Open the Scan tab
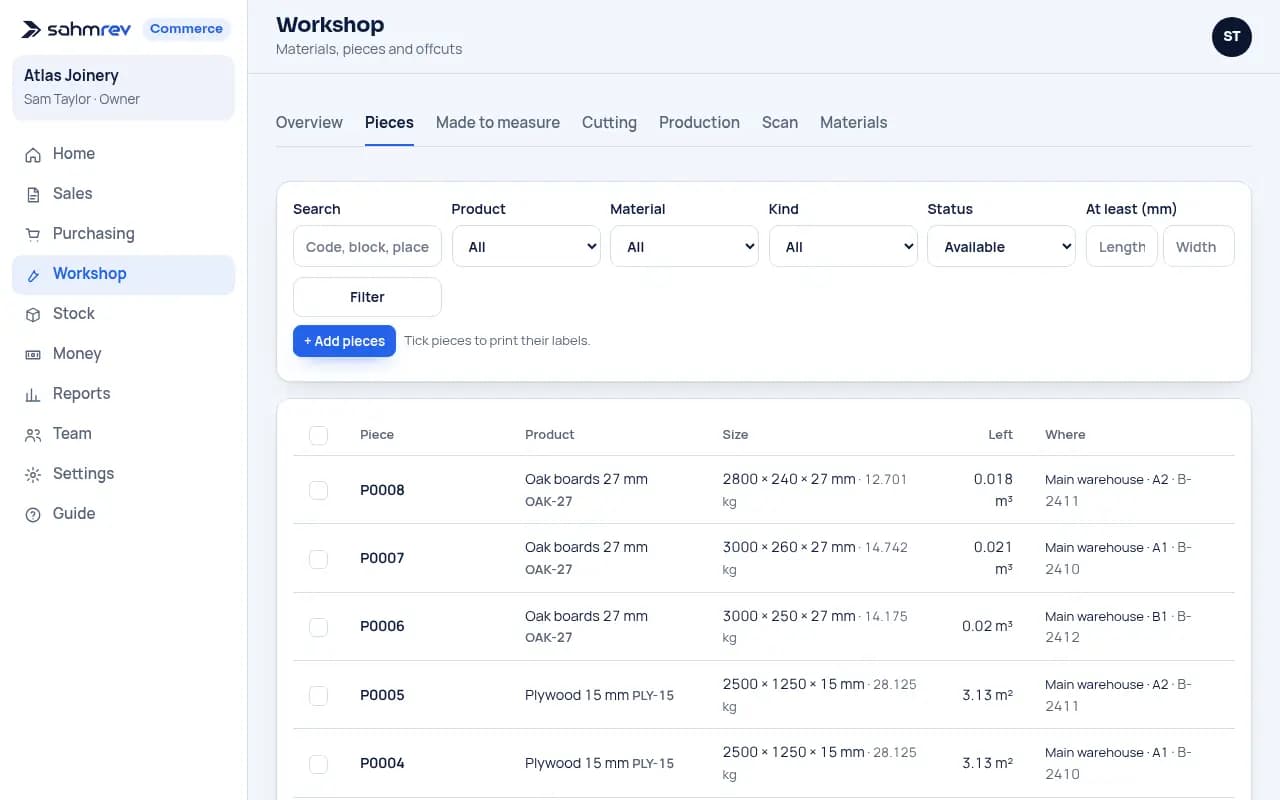 (x=780, y=122)
